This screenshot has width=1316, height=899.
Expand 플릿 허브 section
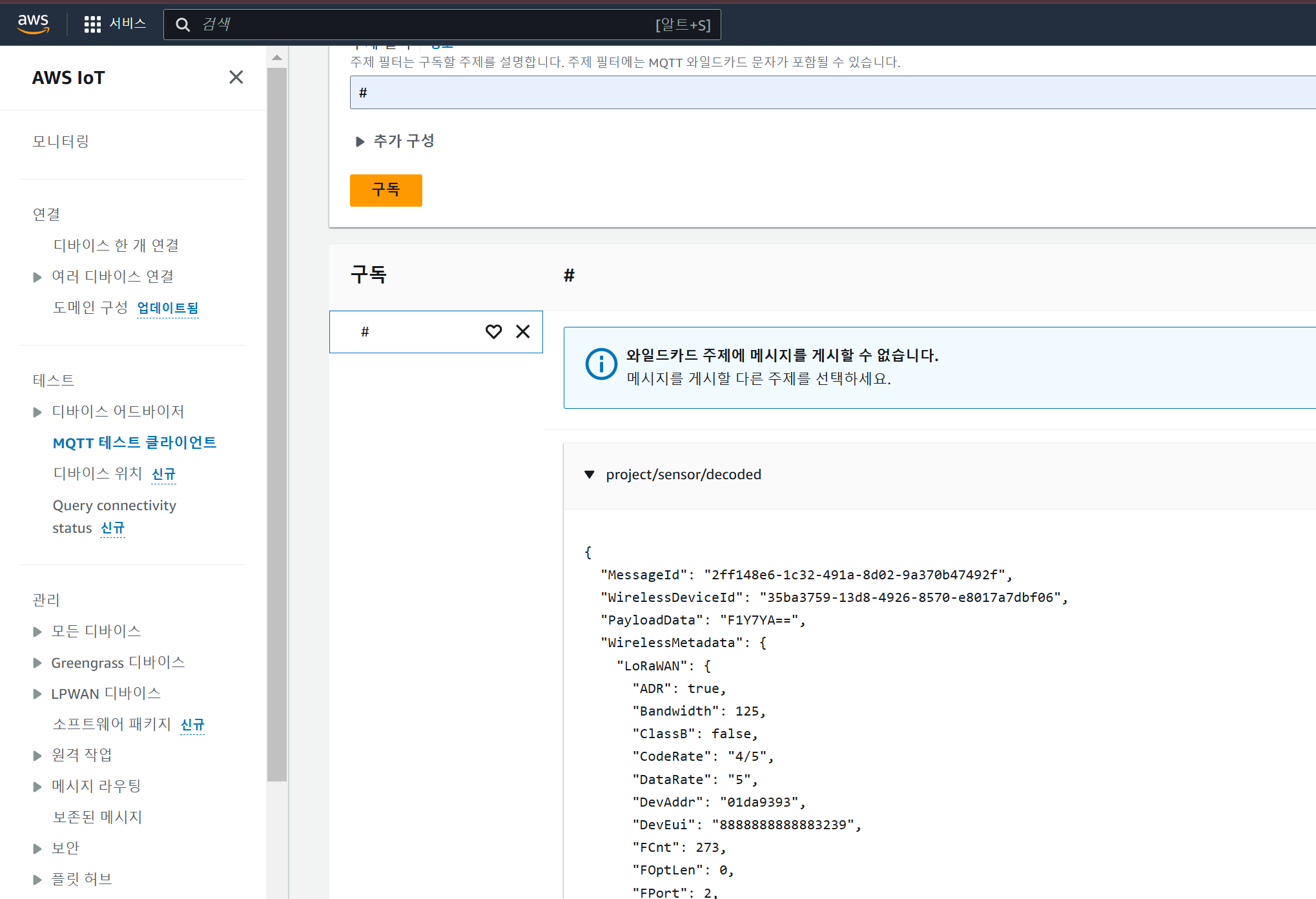[37, 880]
